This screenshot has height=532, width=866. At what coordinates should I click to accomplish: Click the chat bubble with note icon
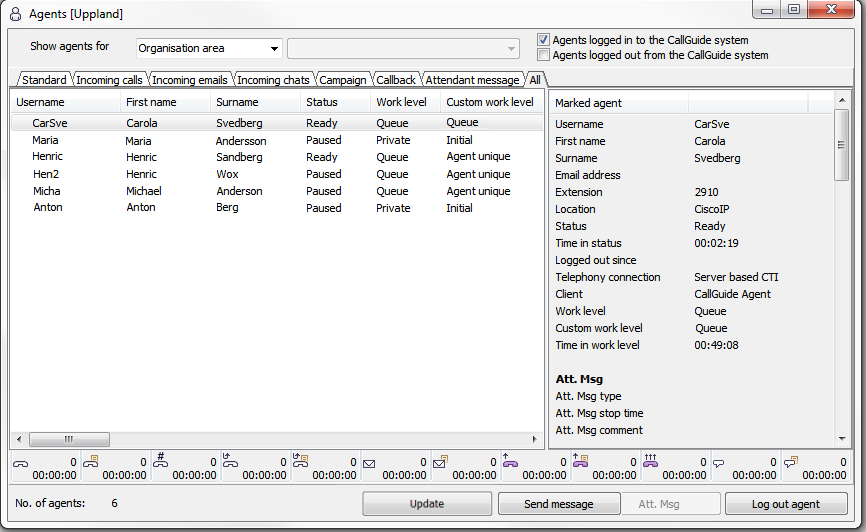coord(790,462)
